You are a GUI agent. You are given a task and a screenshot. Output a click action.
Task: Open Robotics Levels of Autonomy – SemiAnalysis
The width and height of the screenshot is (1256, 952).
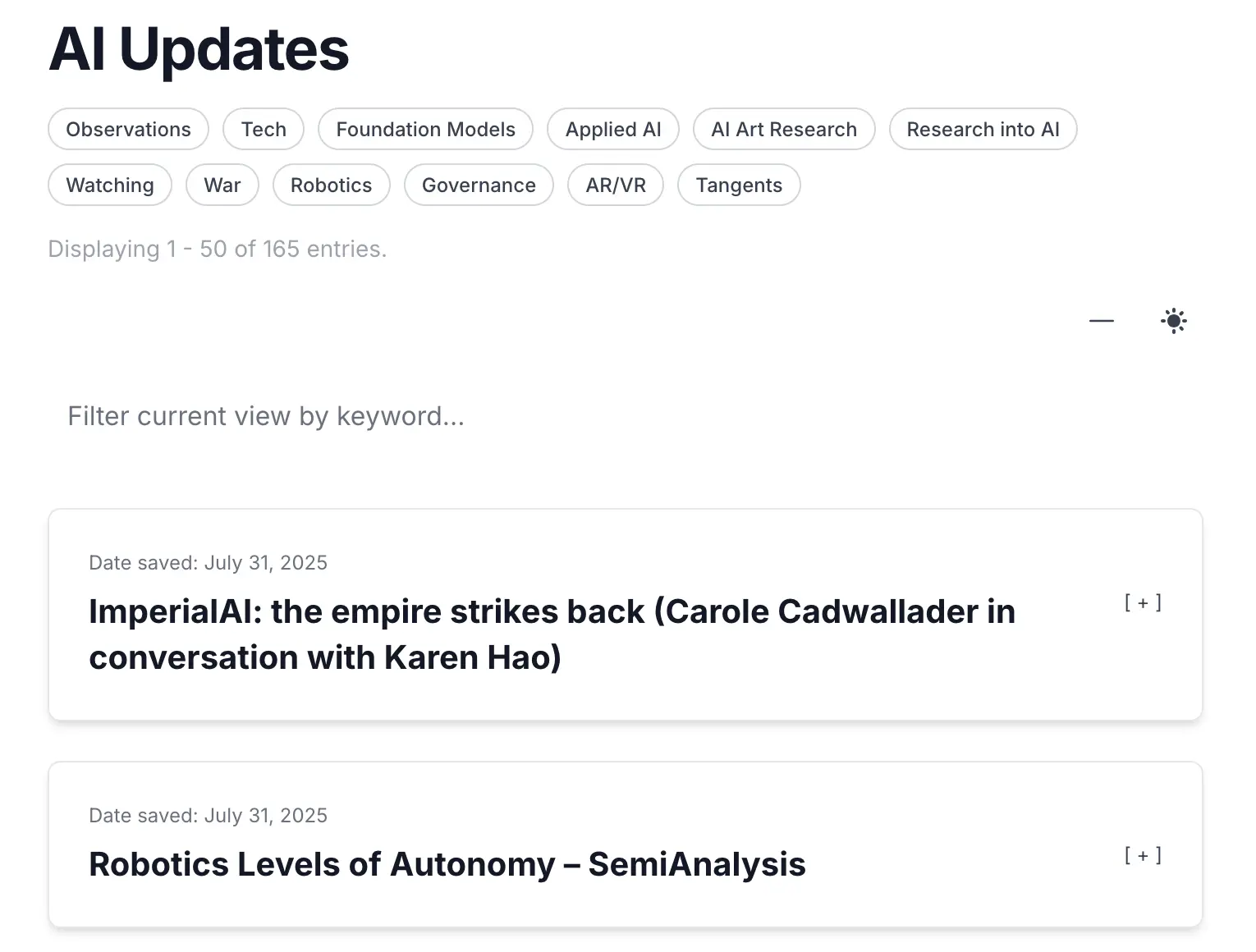(447, 864)
